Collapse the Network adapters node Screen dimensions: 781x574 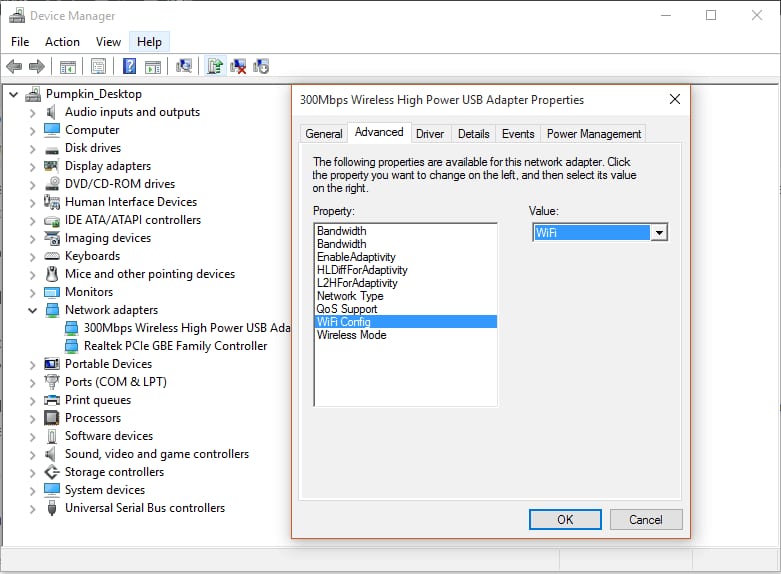tap(33, 310)
